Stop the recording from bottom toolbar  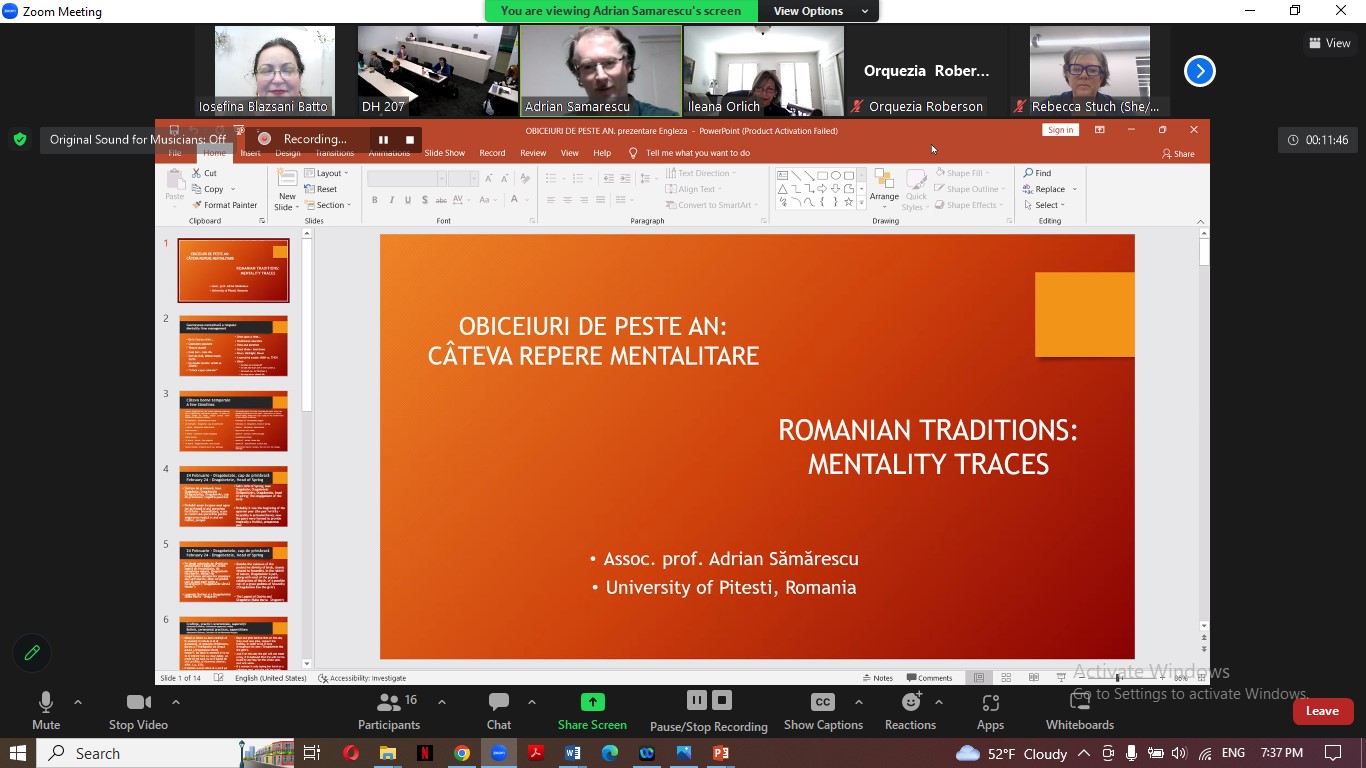[722, 700]
